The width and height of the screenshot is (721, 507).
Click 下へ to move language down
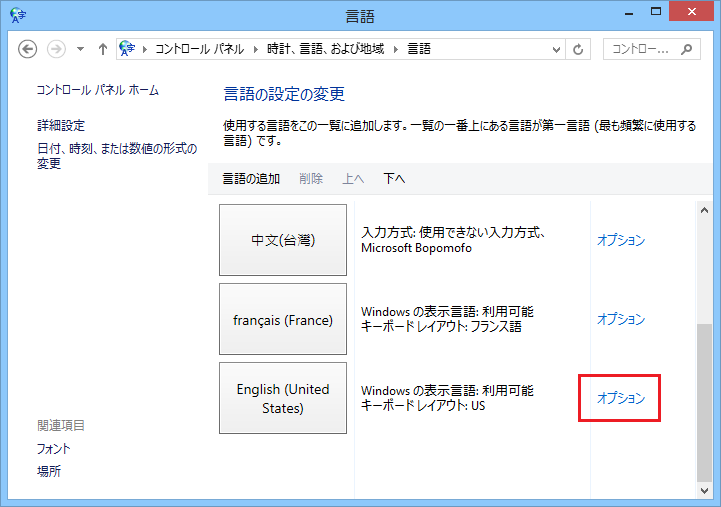click(x=394, y=179)
